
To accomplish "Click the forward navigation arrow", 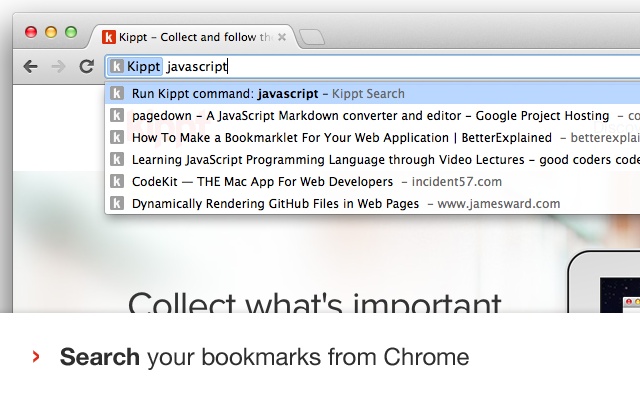I will tap(58, 66).
